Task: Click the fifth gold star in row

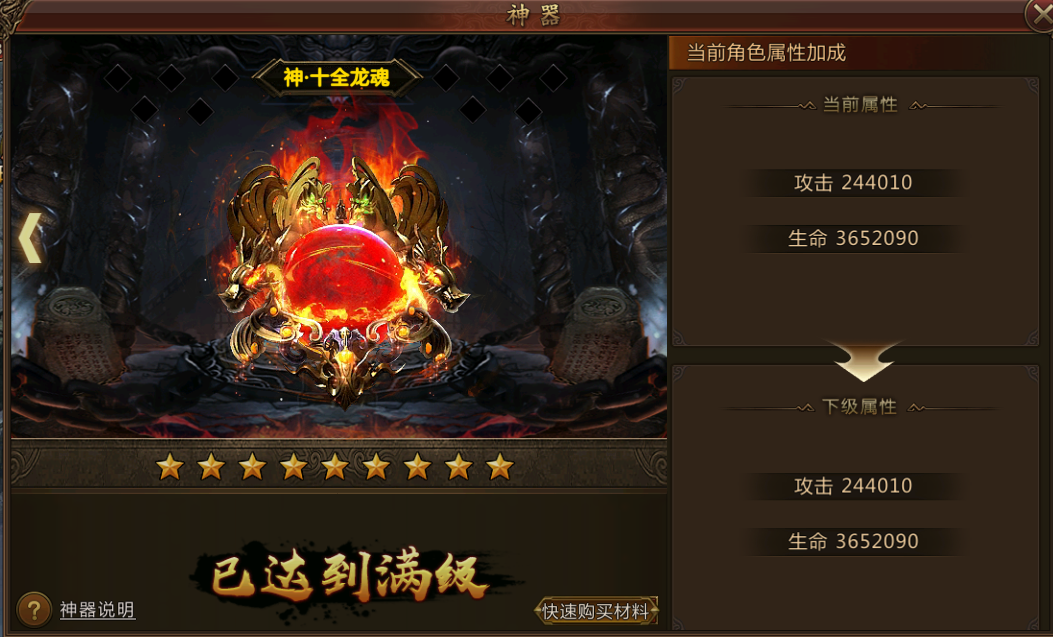Action: click(334, 466)
